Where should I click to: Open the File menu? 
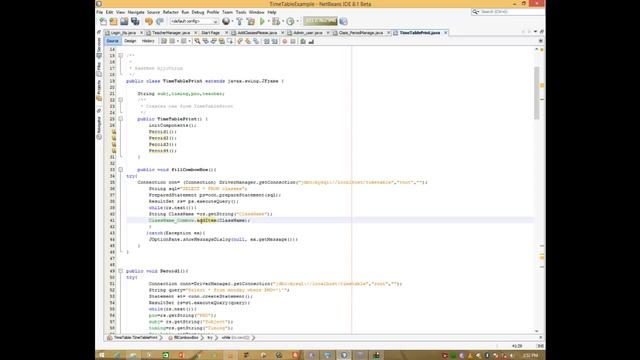[x=100, y=12]
